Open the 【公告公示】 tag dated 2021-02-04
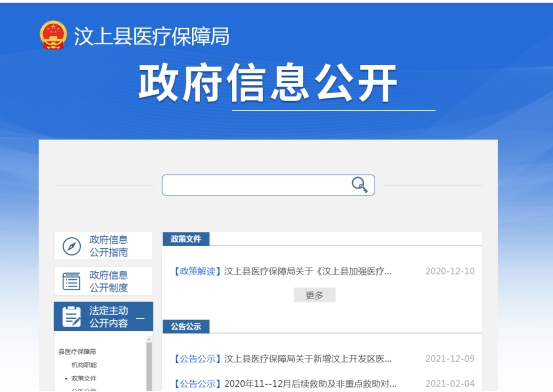Viewport: 553px width, 392px height. [x=198, y=384]
